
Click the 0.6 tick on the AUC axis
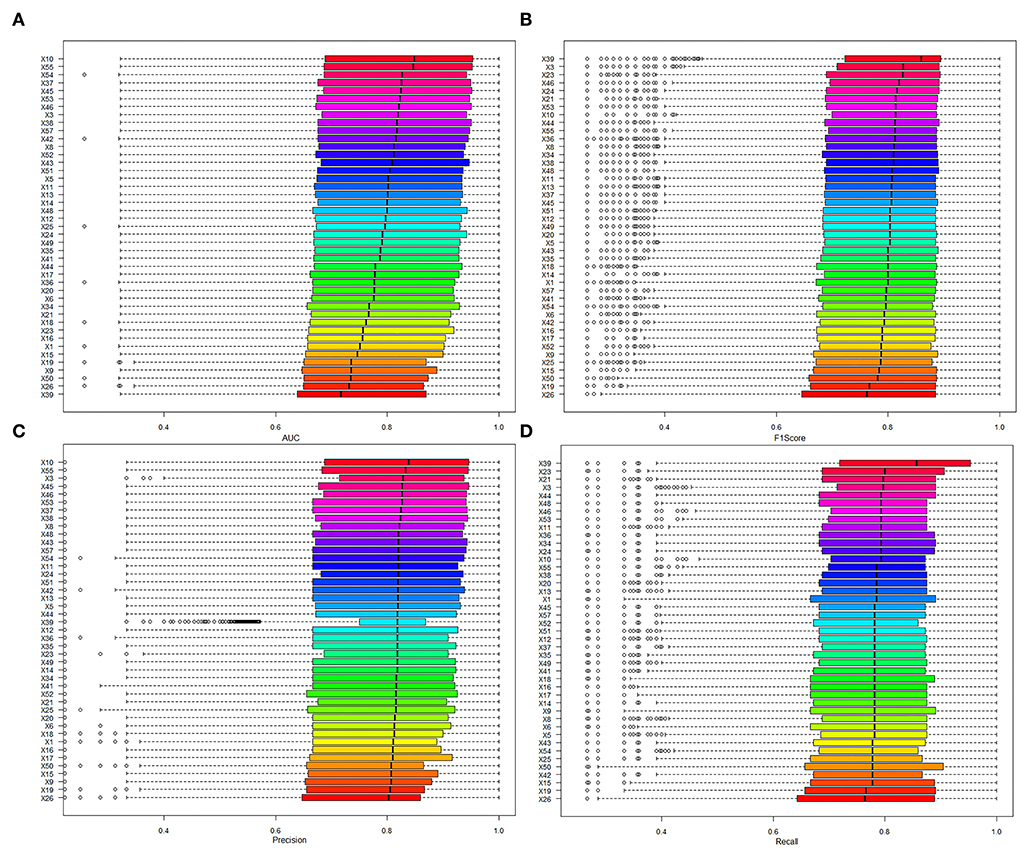tap(275, 427)
